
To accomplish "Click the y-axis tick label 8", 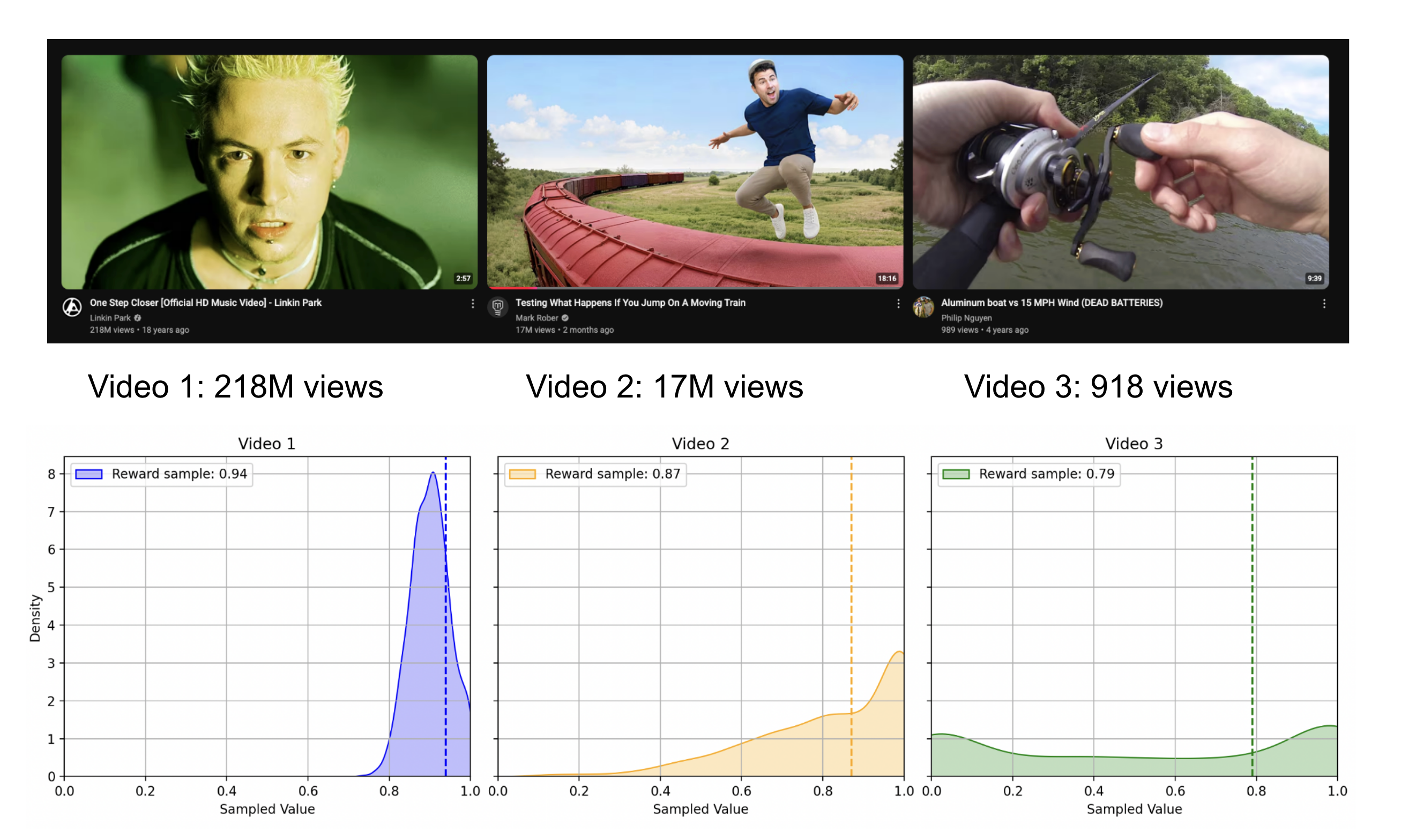I will 51,474.
